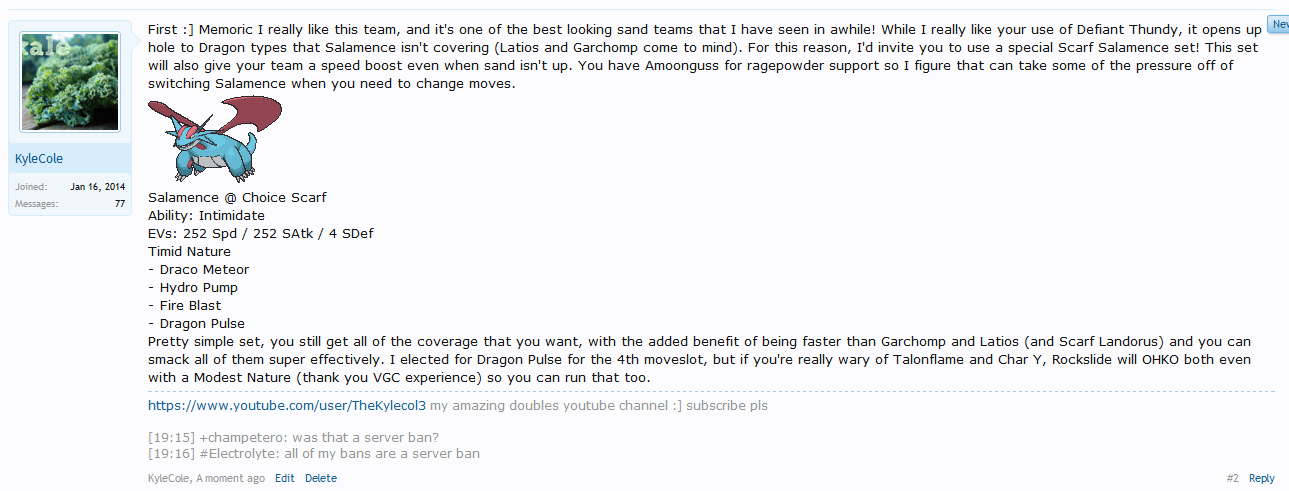The image size is (1289, 491).
Task: Click the 'Draco Meteor' move line
Action: 198,270
